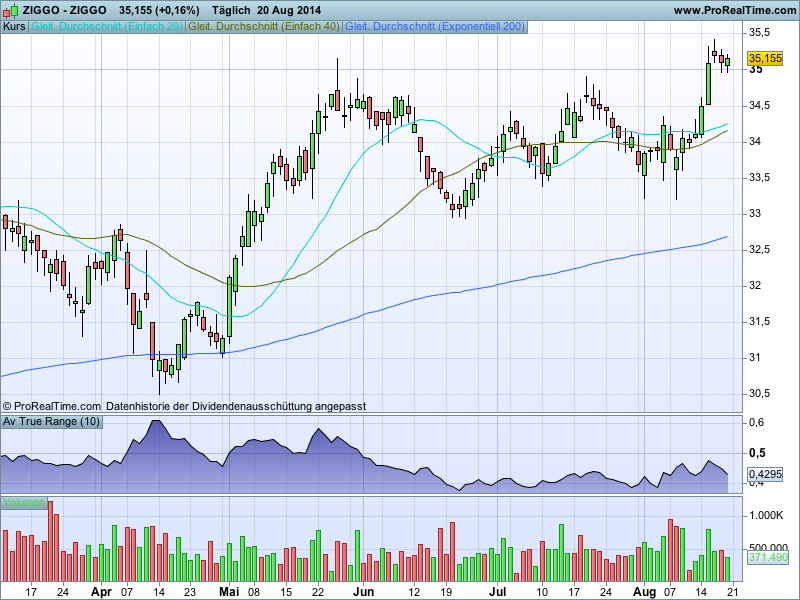Click the 33,5 price axis label
The height and width of the screenshot is (600, 800).
click(x=759, y=178)
